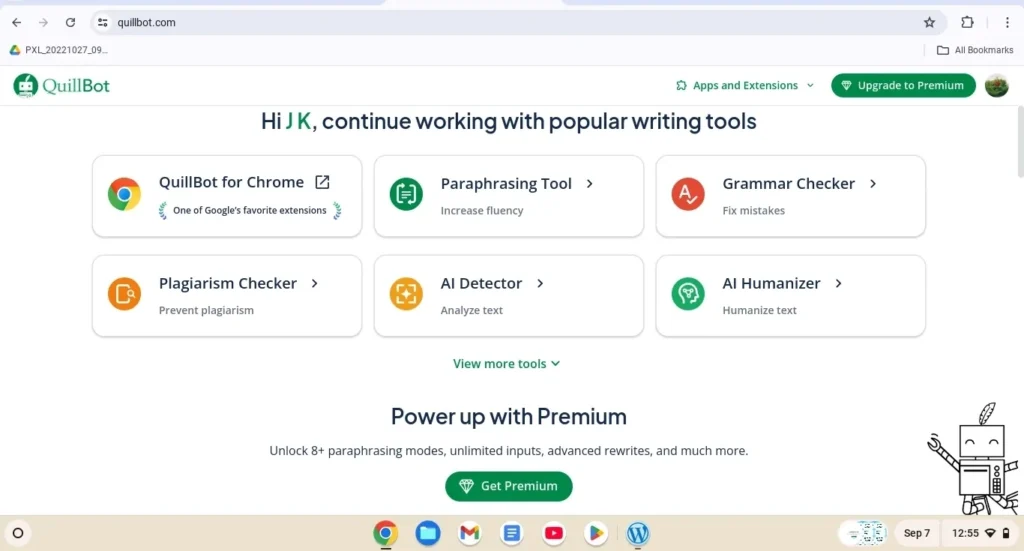
Task: Open the browser extensions puzzle icon
Action: [x=967, y=22]
